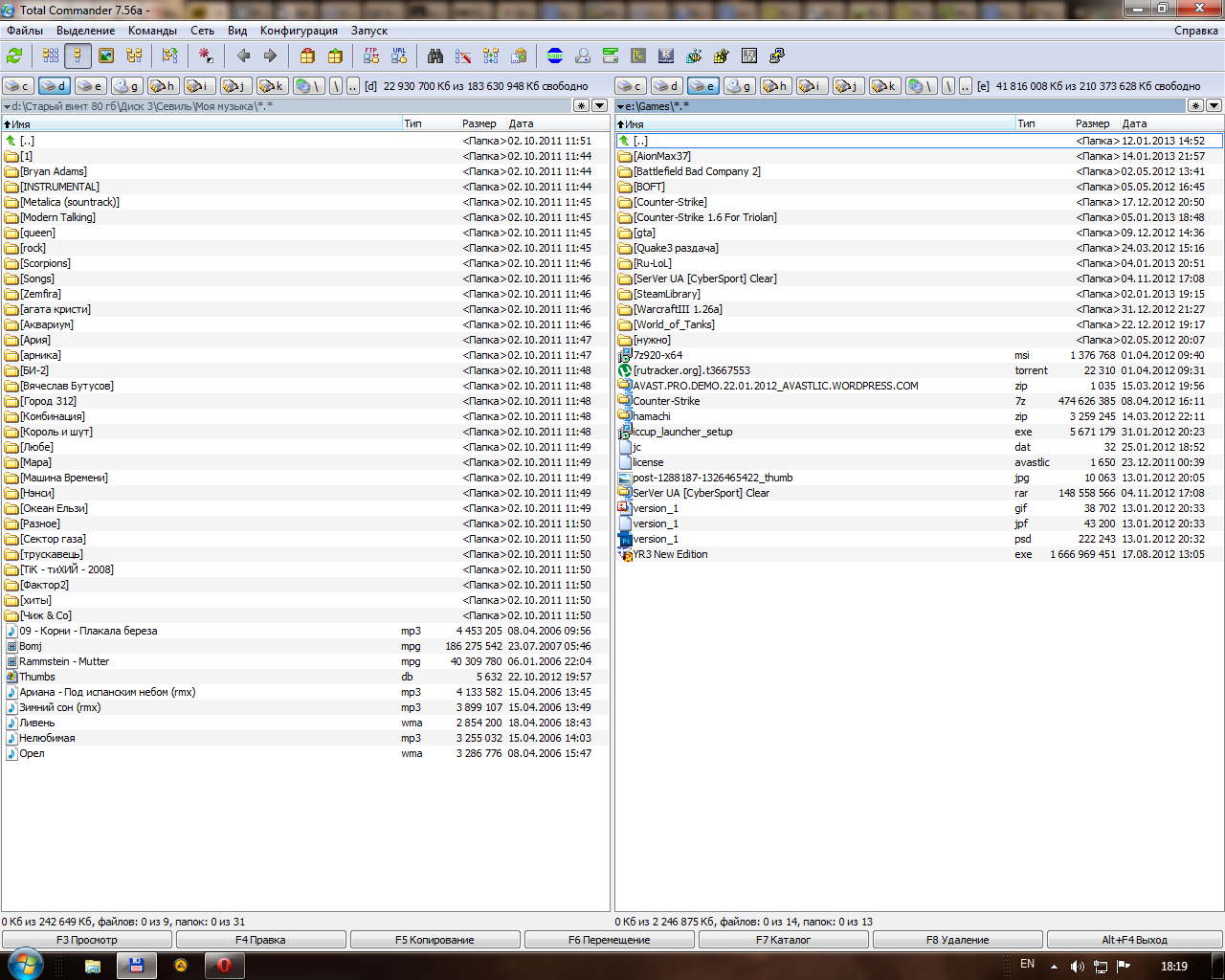Go to root in right panel
The height and width of the screenshot is (980, 1225).
pos(947,86)
